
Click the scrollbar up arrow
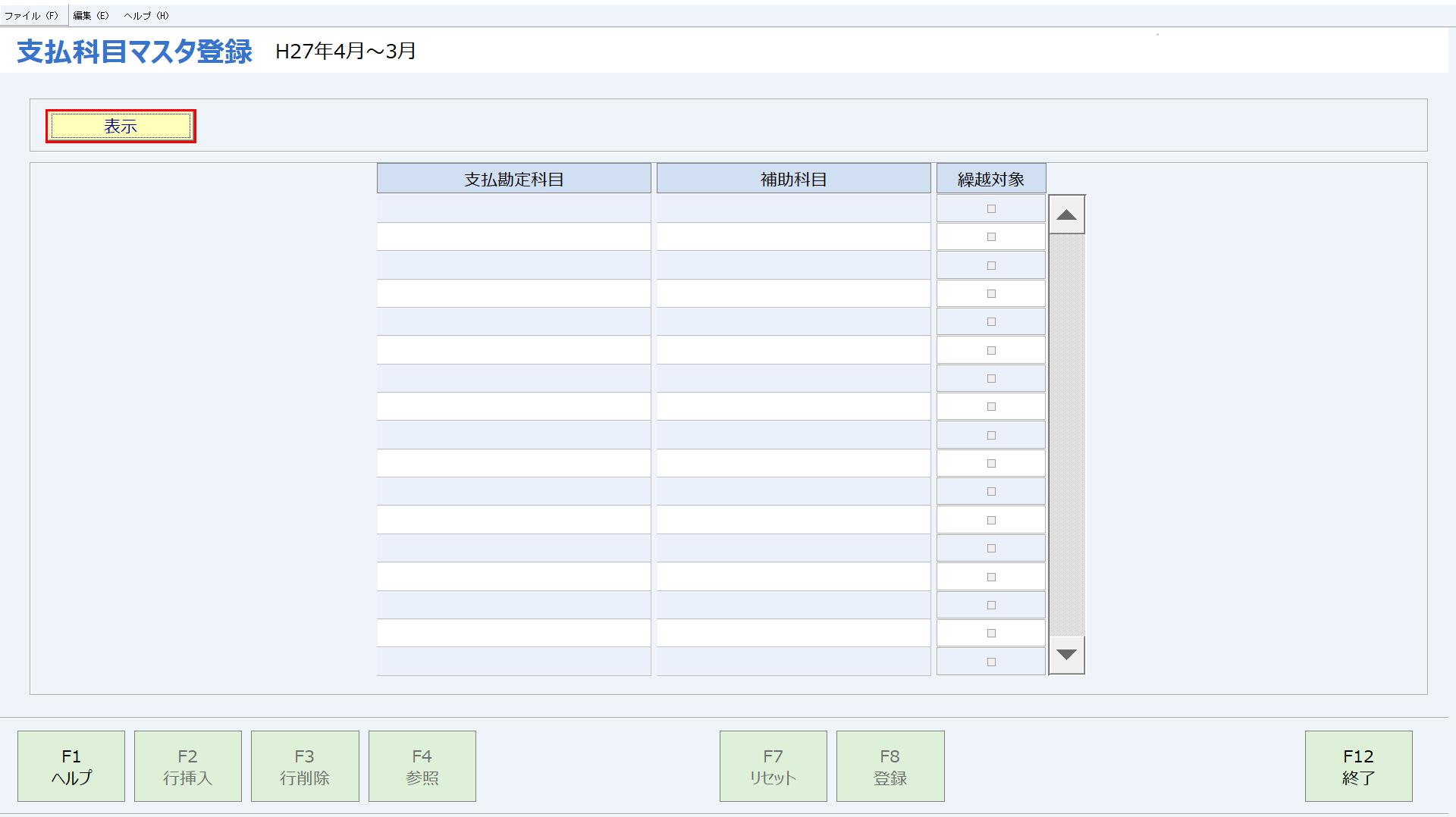click(1066, 214)
